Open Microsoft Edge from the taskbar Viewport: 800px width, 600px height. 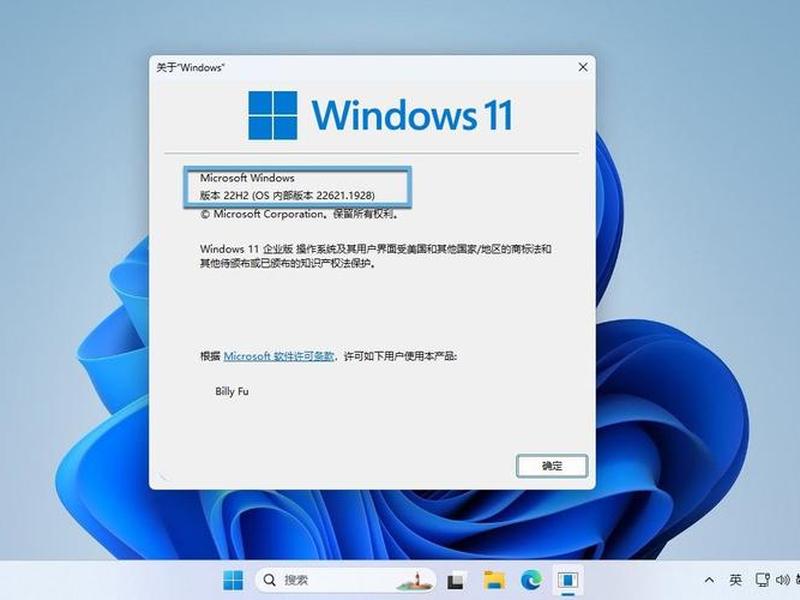click(531, 580)
